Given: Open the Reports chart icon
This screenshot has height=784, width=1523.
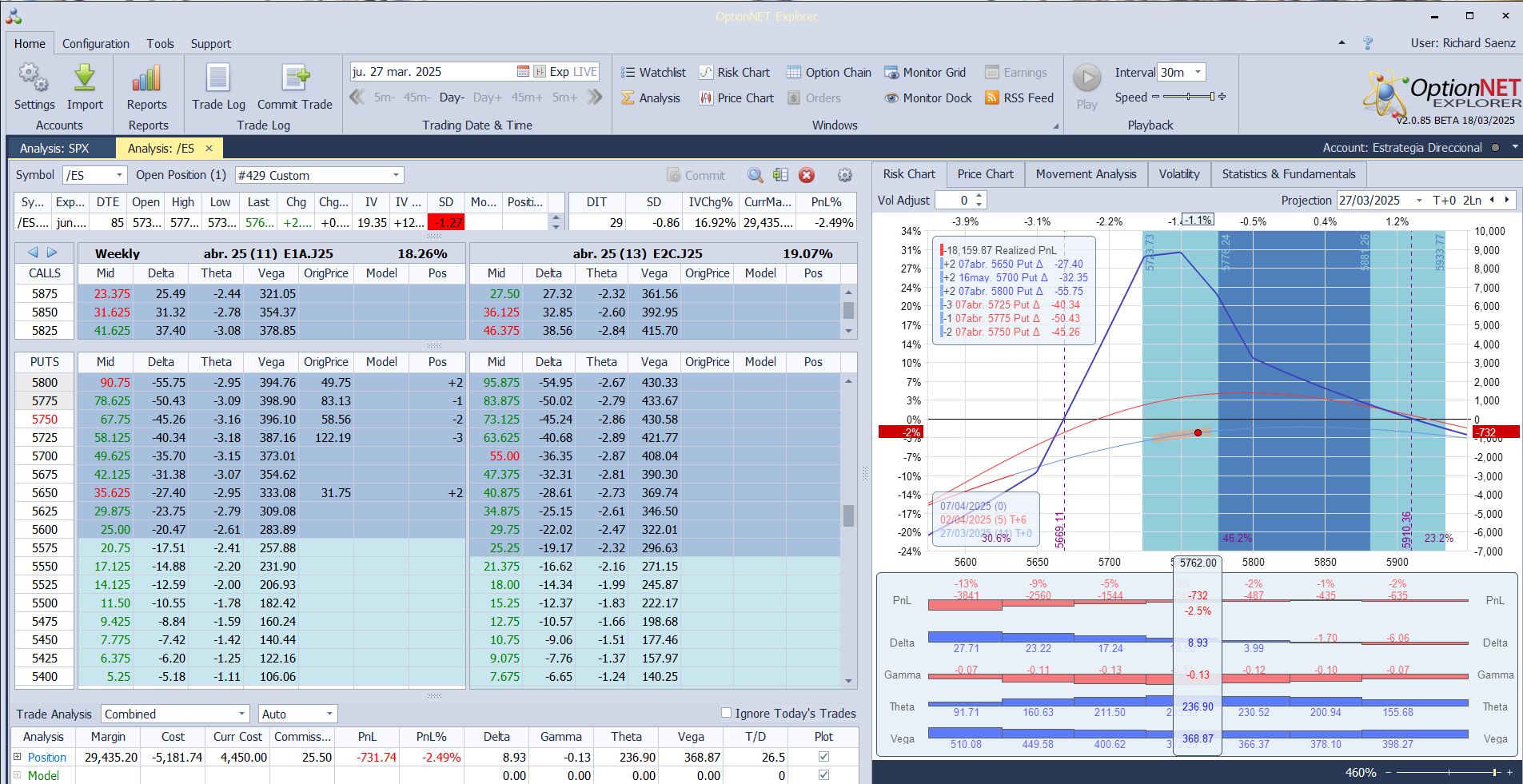Looking at the screenshot, I should 147,79.
